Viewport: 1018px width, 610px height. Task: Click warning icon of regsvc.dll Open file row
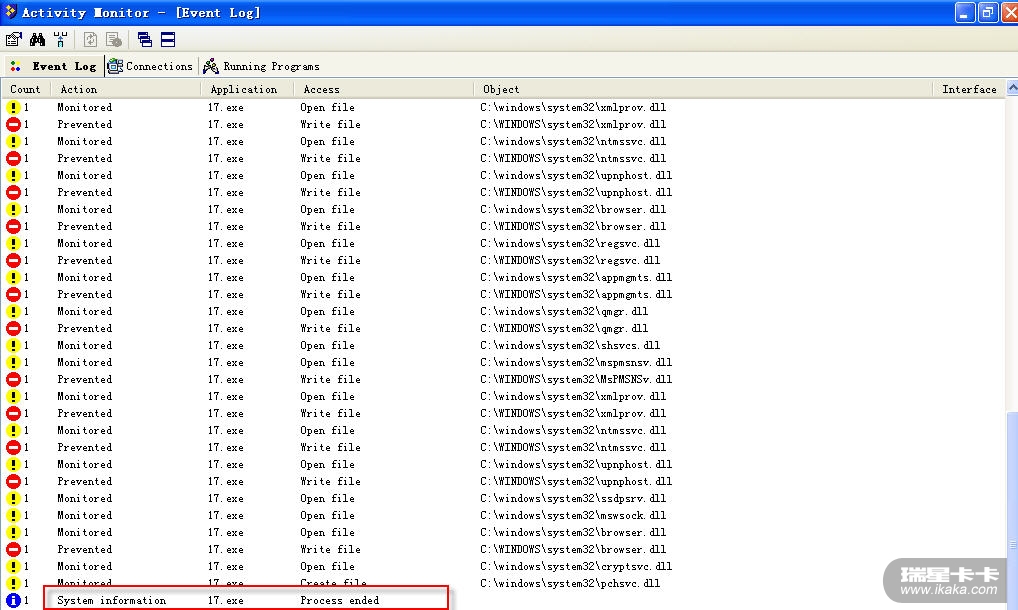(x=13, y=243)
